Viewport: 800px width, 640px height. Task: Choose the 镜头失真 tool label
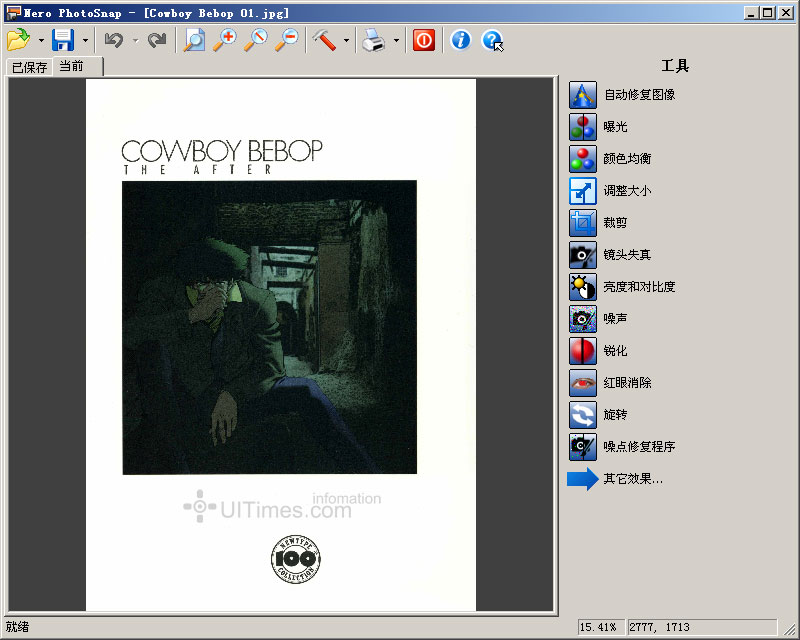[627, 255]
